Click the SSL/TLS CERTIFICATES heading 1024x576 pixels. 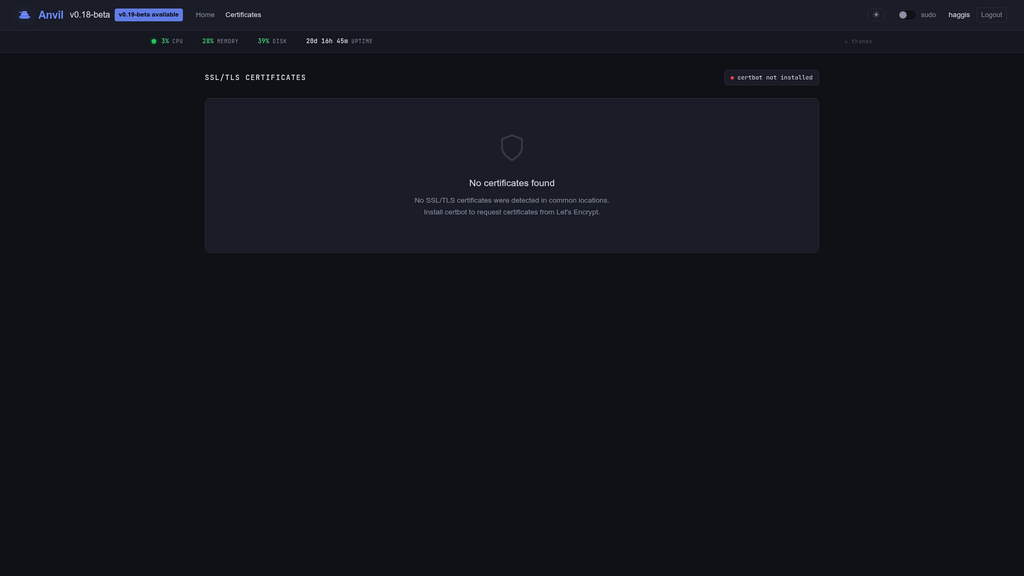click(255, 78)
